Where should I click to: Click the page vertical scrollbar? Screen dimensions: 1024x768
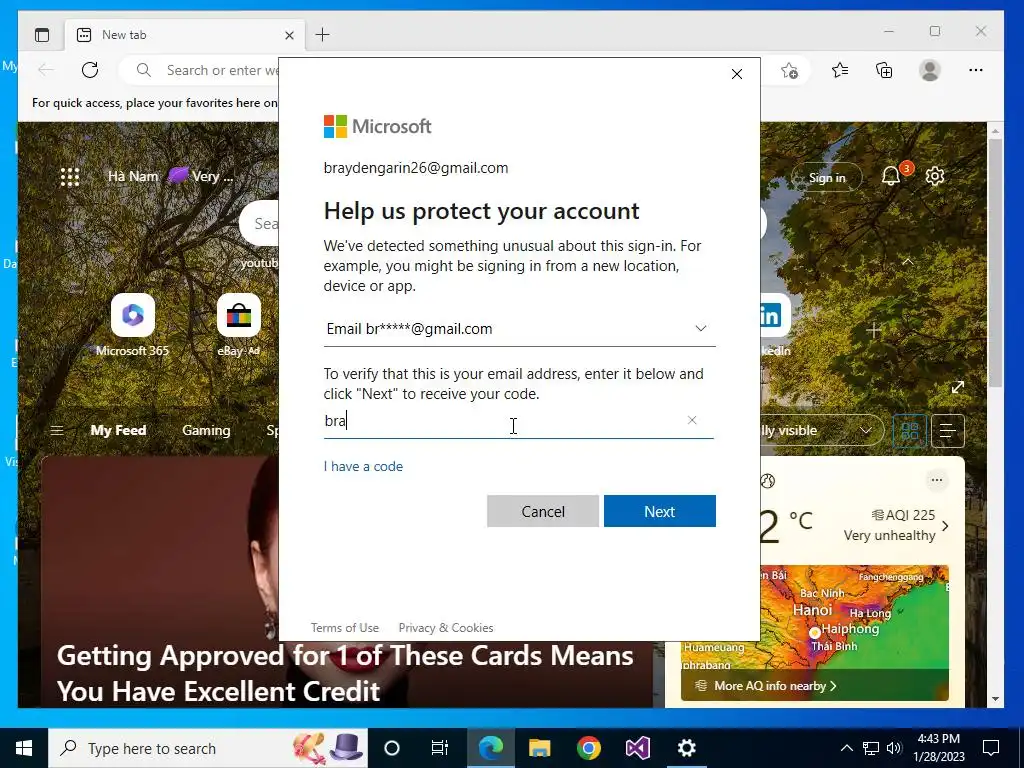995,263
